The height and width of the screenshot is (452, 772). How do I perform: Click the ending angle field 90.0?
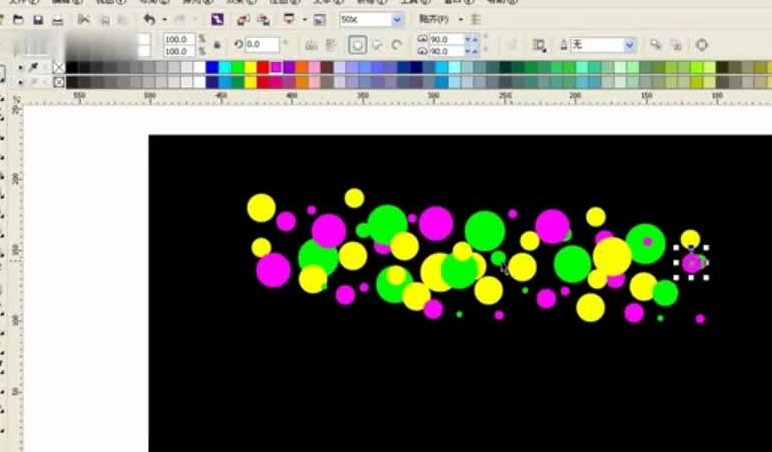[447, 51]
